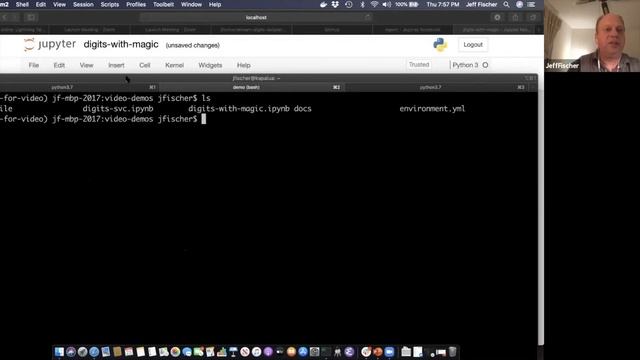Open Spotlight search magnifier in menu bar
Viewport: 640px width, 360px height.
(x=507, y=4)
